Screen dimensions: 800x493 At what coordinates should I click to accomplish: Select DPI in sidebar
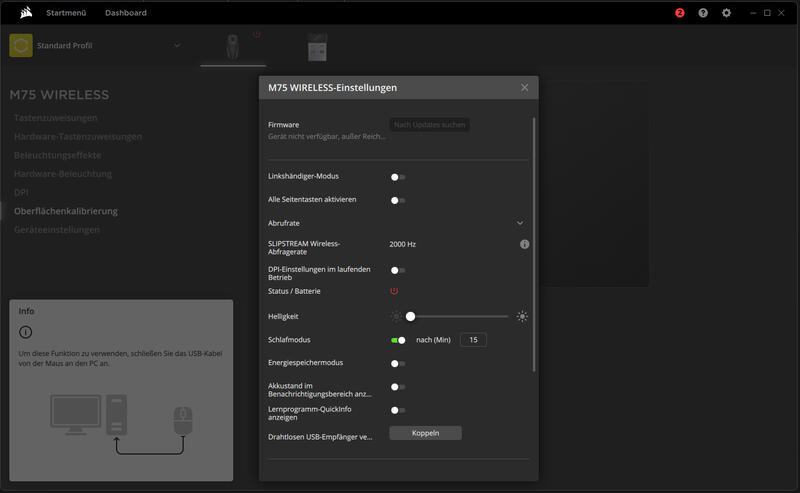[x=21, y=192]
